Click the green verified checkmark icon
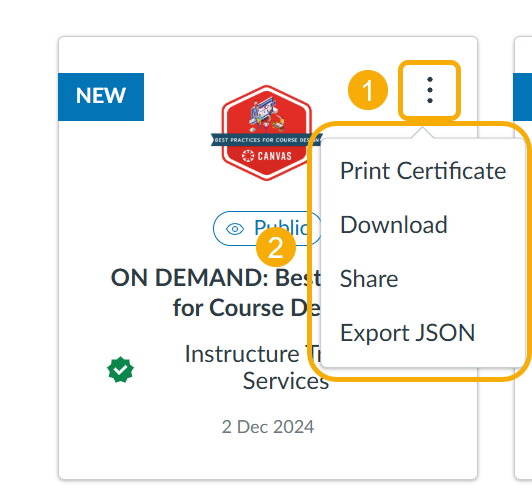This screenshot has width=532, height=495. [x=120, y=369]
